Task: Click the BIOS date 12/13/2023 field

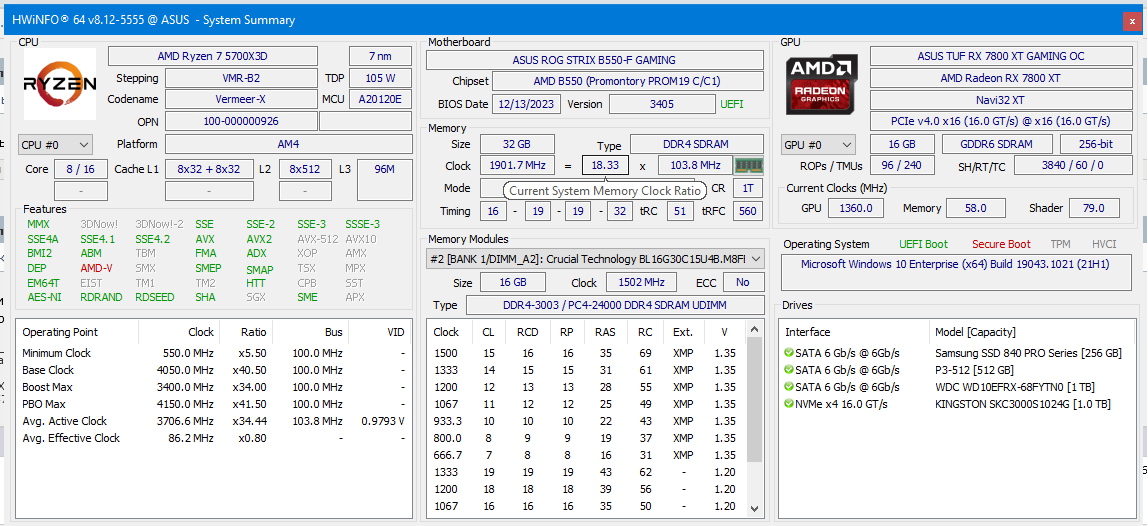Action: [x=526, y=104]
